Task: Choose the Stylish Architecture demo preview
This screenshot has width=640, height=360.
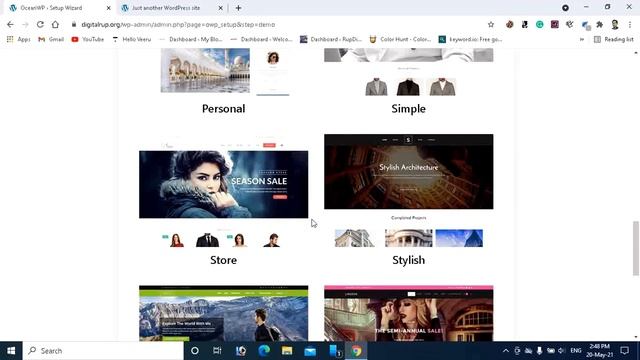Action: click(x=409, y=191)
